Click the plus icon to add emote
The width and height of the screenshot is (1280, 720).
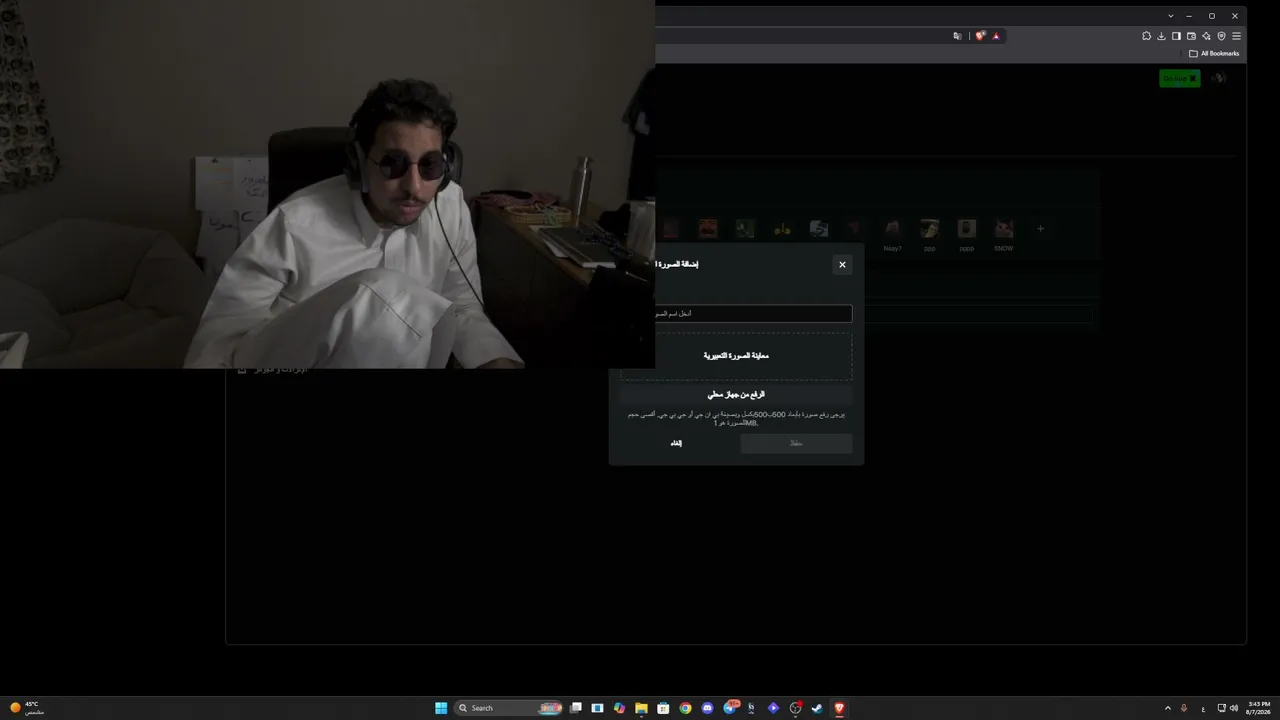(x=1040, y=229)
